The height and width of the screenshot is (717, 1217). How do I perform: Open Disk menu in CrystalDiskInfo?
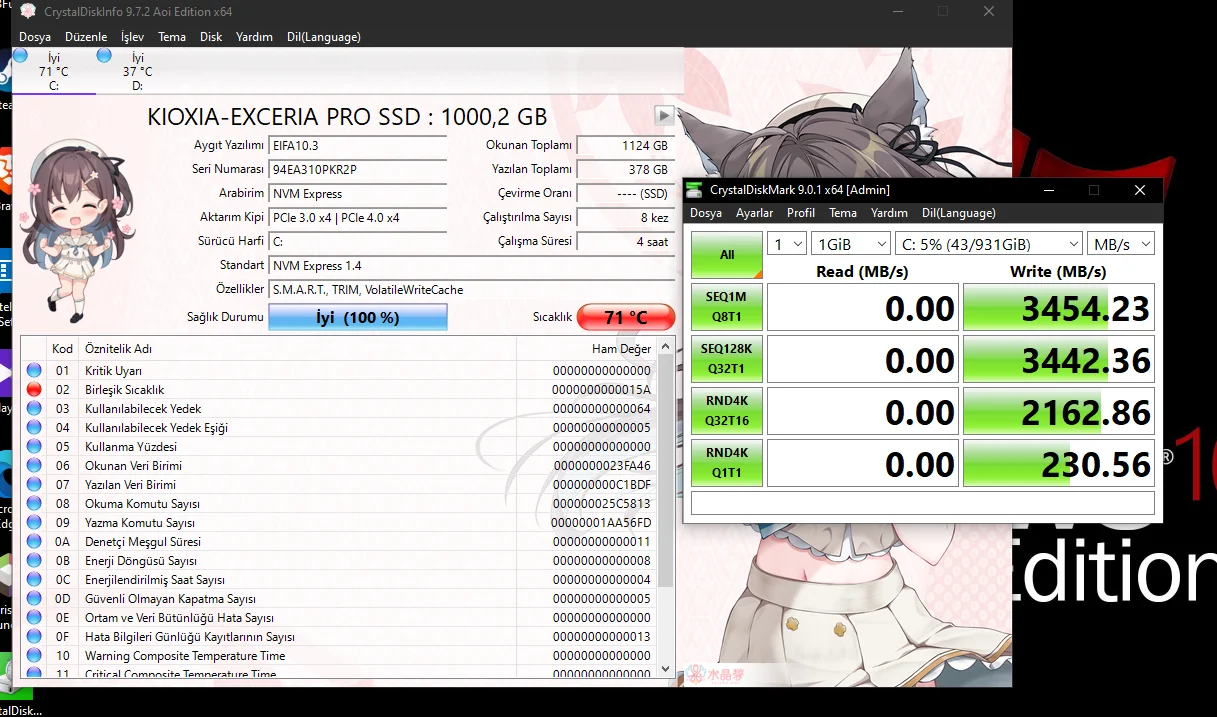(211, 37)
